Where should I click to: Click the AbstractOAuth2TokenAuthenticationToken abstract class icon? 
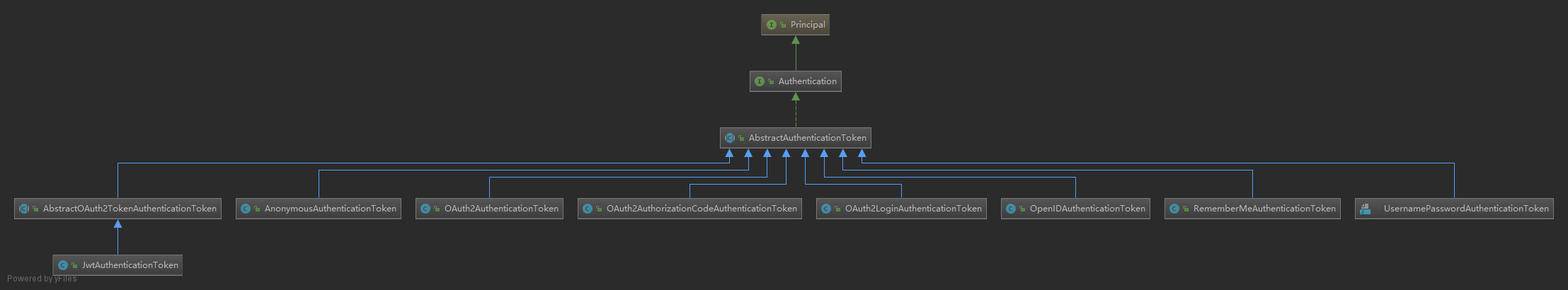(24, 209)
